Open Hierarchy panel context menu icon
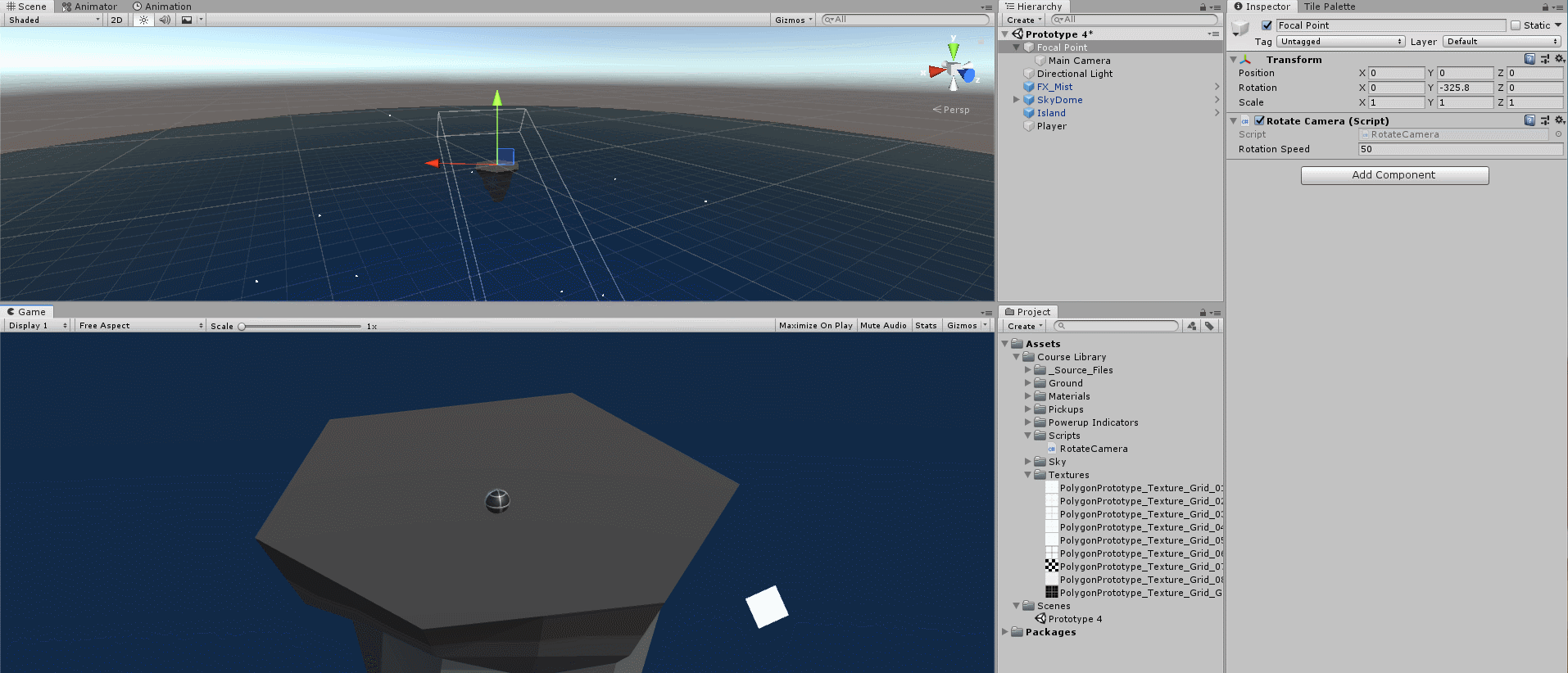Image resolution: width=1568 pixels, height=673 pixels. click(1216, 7)
